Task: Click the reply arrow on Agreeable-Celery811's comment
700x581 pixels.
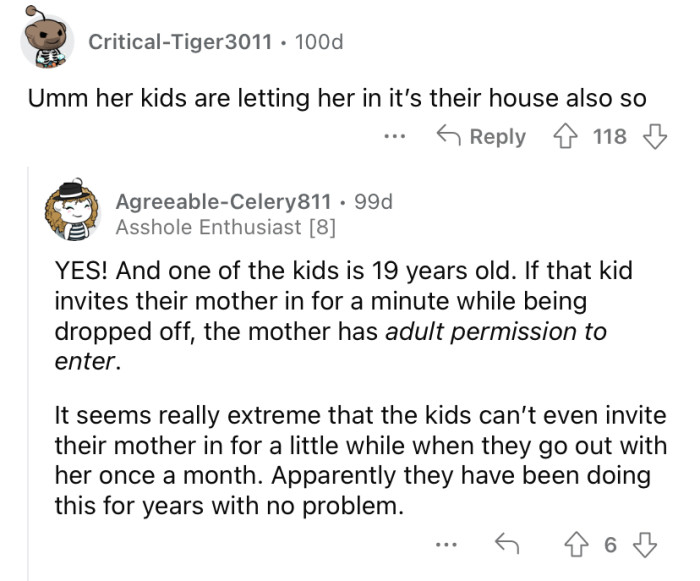Action: tap(505, 544)
